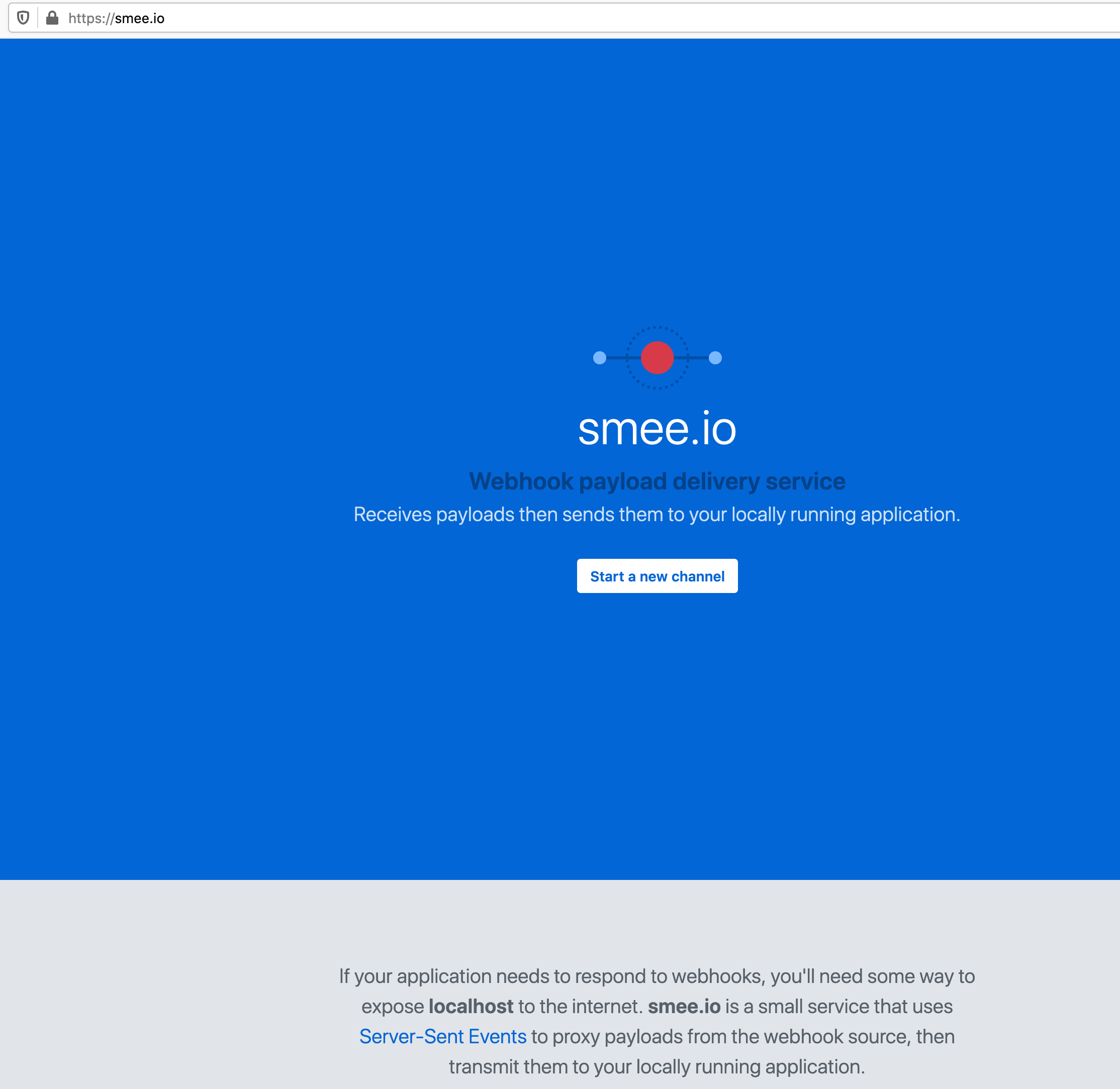Click the text "Receives payloads then sends them"
This screenshot has width=1120, height=1089.
509,514
